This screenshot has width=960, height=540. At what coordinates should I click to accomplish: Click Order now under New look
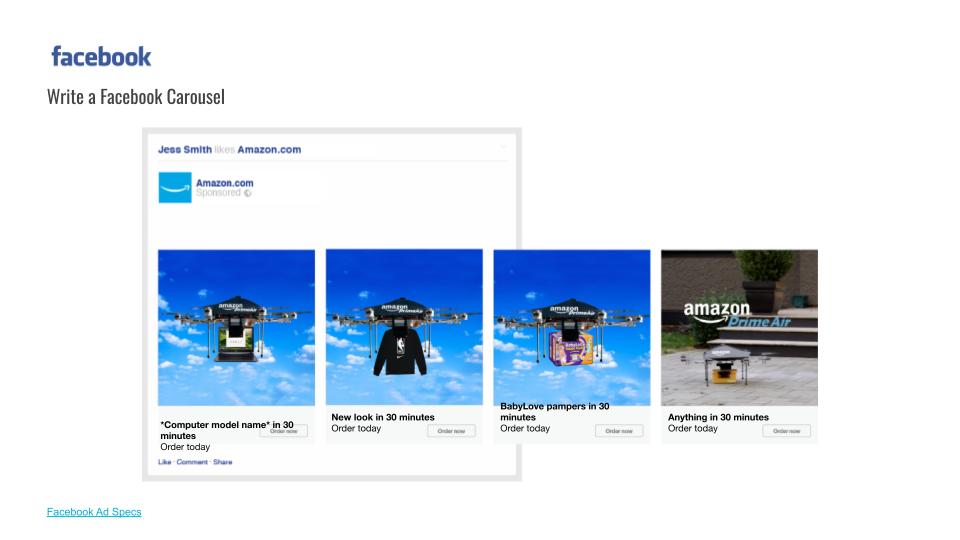tap(451, 431)
